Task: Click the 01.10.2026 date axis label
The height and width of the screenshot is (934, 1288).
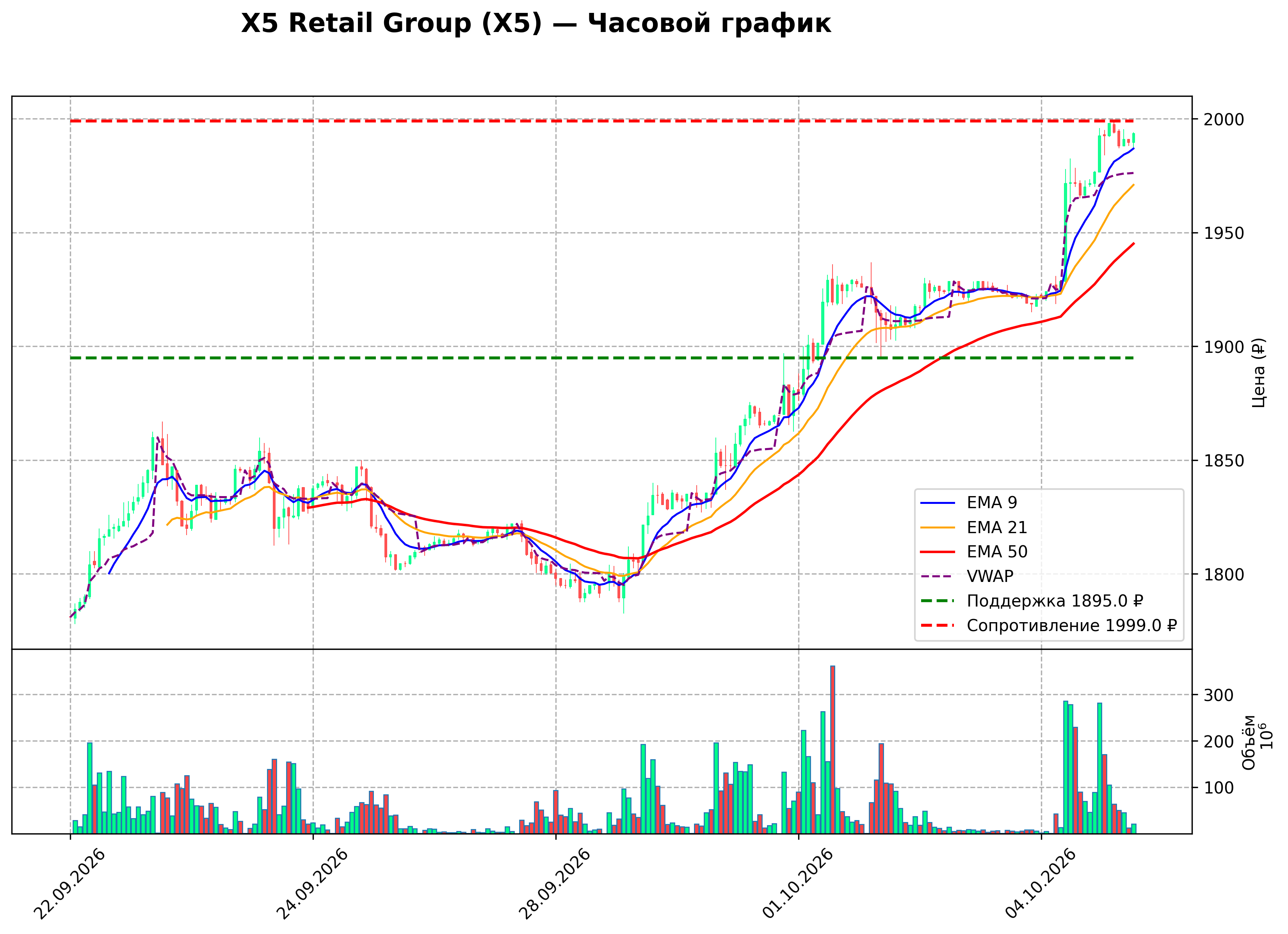Action: click(798, 884)
